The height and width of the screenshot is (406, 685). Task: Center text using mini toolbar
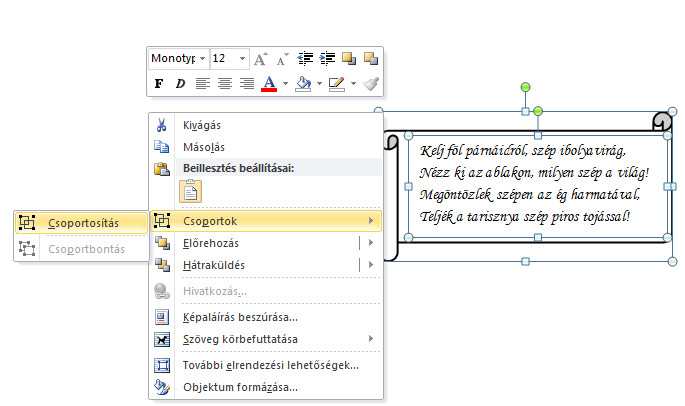click(x=225, y=83)
